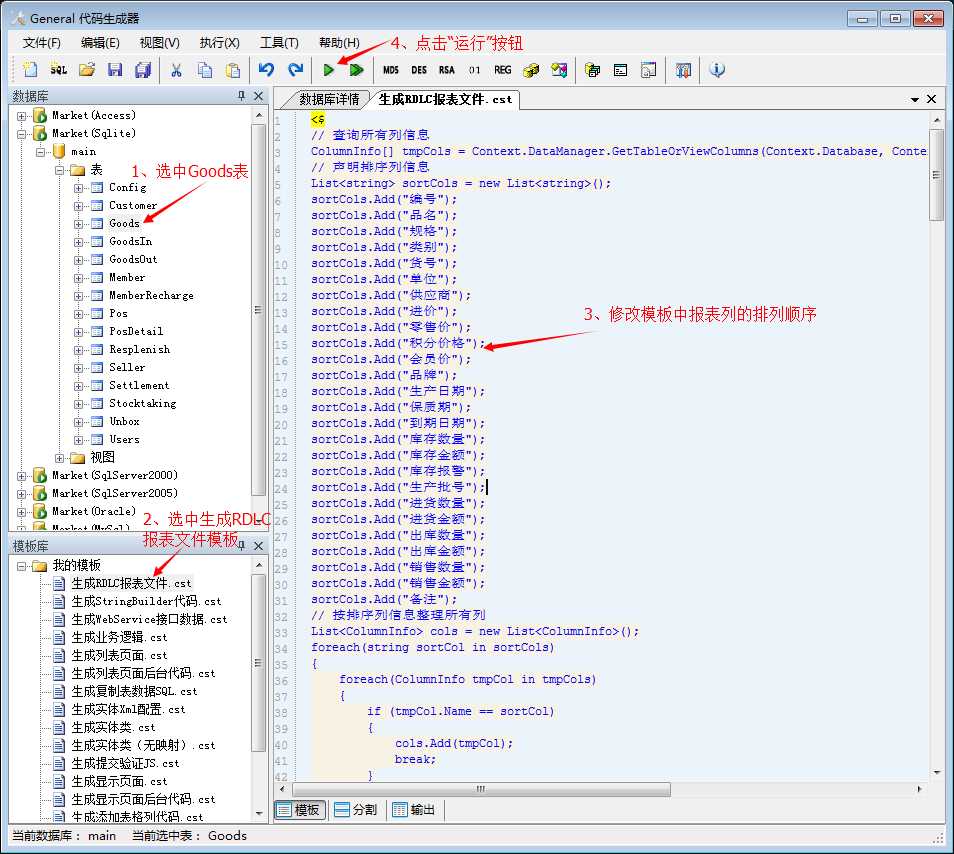Image resolution: width=954 pixels, height=854 pixels.
Task: Click the REG regex tool icon
Action: point(503,70)
